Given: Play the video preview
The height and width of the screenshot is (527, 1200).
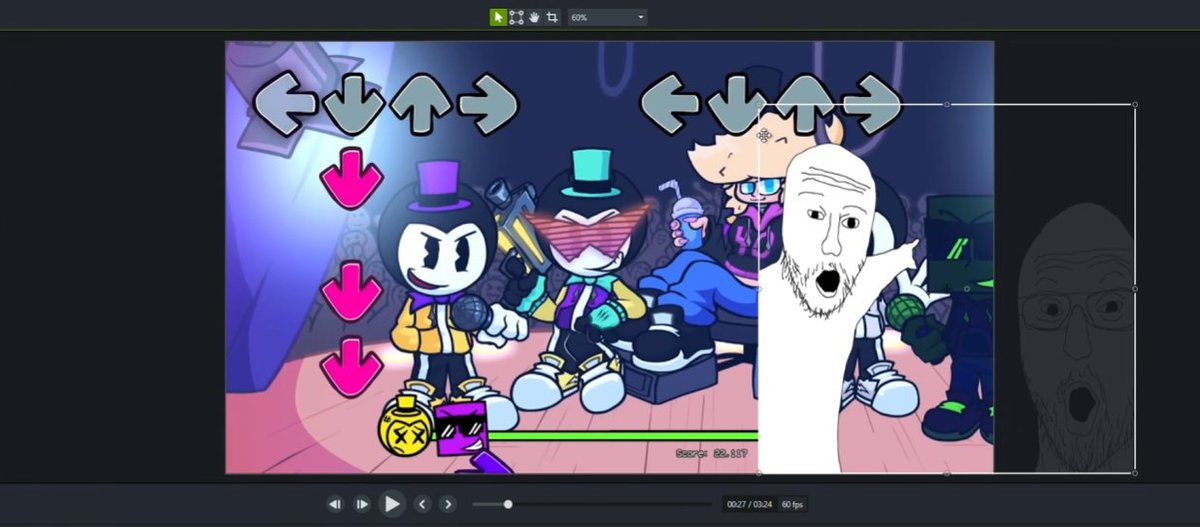Looking at the screenshot, I should 392,504.
